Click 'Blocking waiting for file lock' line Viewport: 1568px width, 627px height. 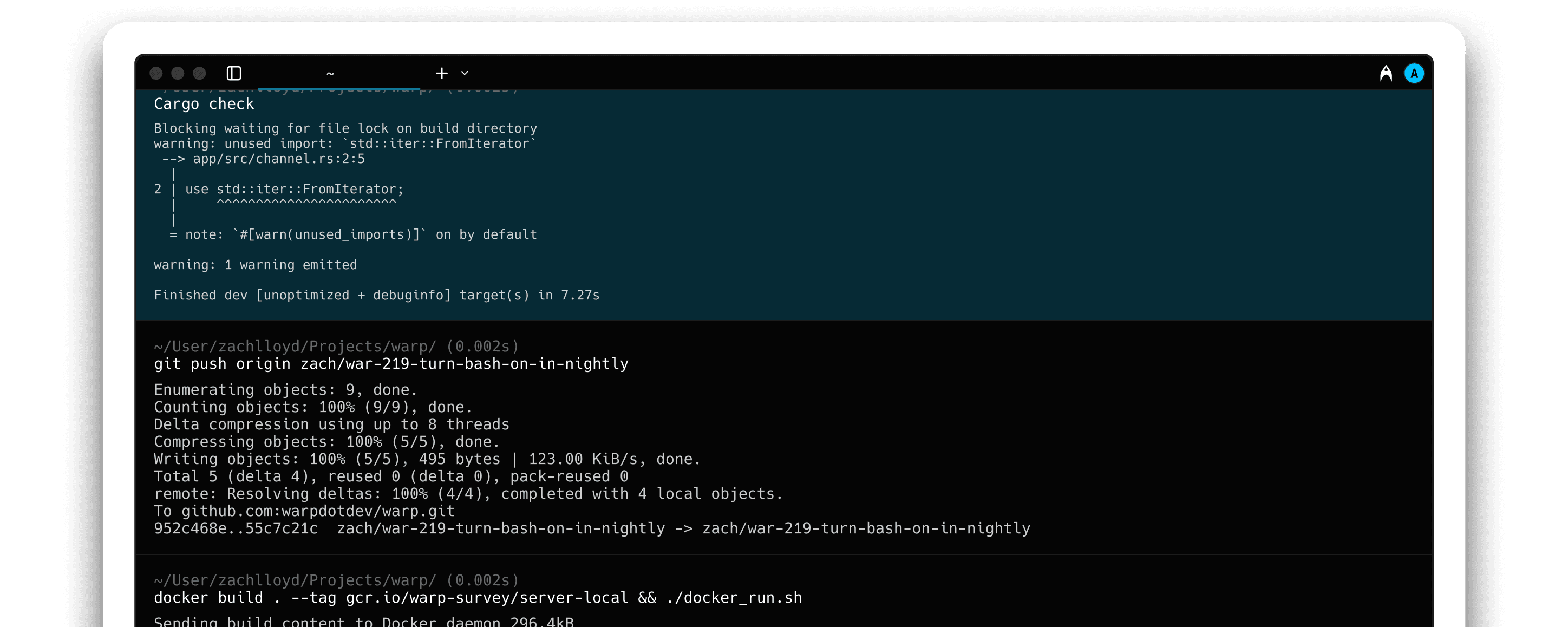pyautogui.click(x=345, y=128)
